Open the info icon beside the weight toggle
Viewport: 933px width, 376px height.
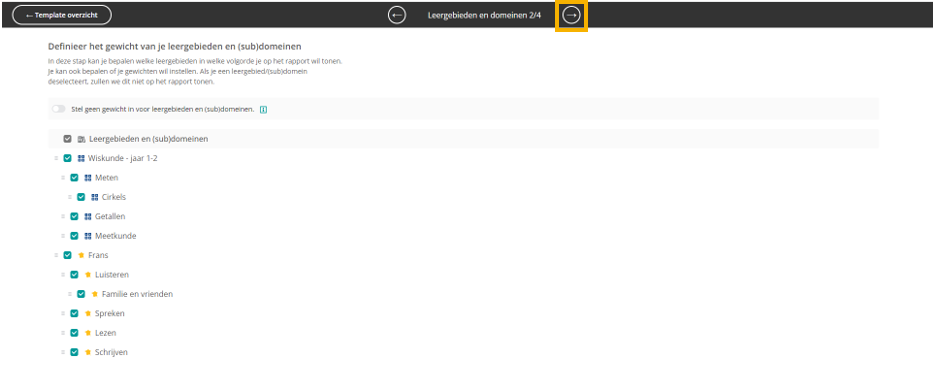pos(264,109)
